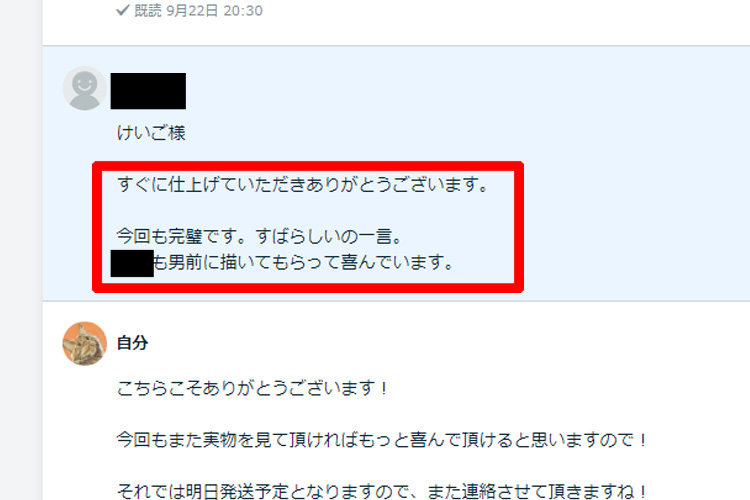Open the cat profile avatar
This screenshot has width=750, height=500.
85,344
